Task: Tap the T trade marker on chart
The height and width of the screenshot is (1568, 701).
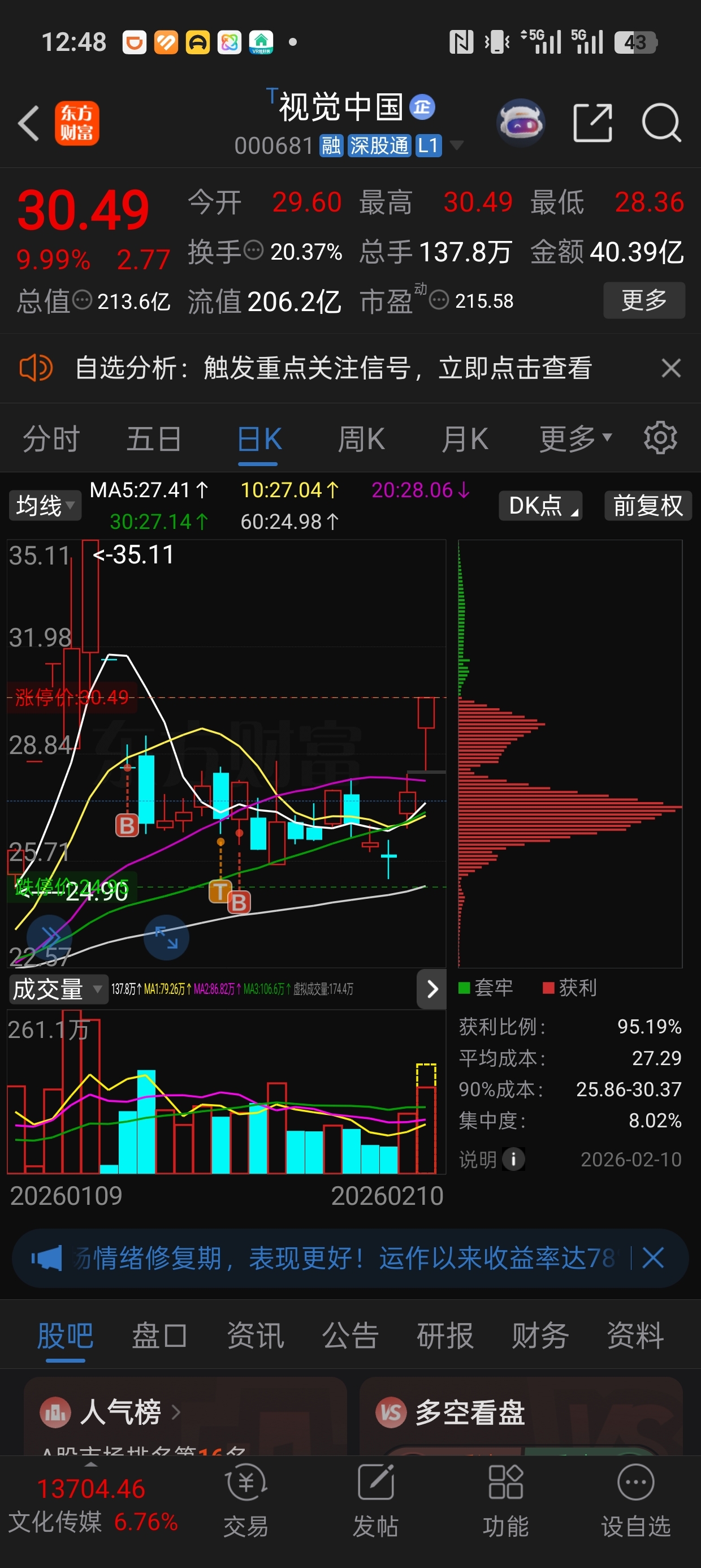Action: pos(220,891)
